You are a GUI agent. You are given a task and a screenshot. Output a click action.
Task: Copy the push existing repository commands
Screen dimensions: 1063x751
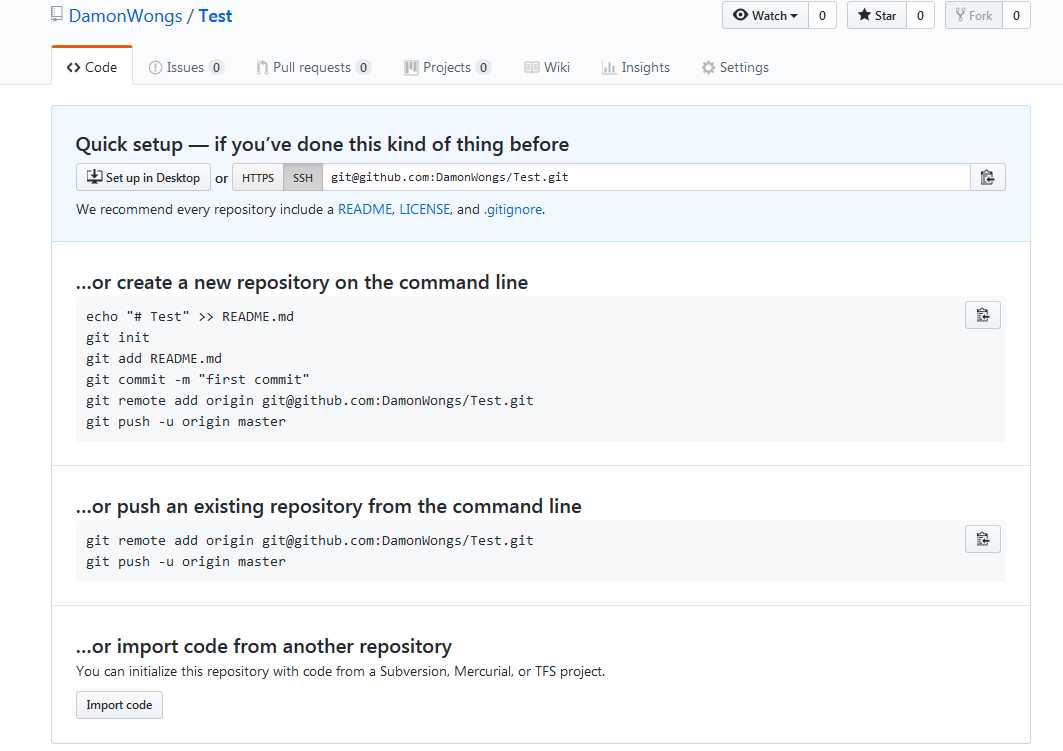[x=982, y=539]
